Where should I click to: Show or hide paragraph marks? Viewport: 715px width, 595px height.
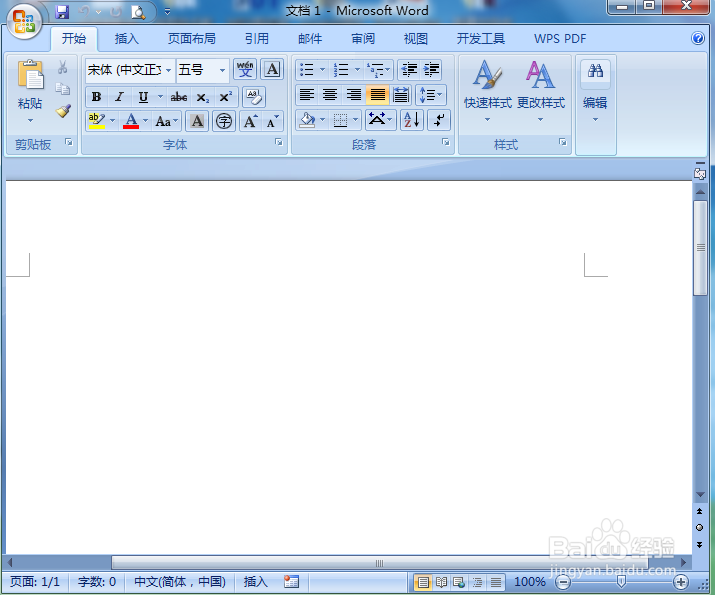(x=439, y=120)
